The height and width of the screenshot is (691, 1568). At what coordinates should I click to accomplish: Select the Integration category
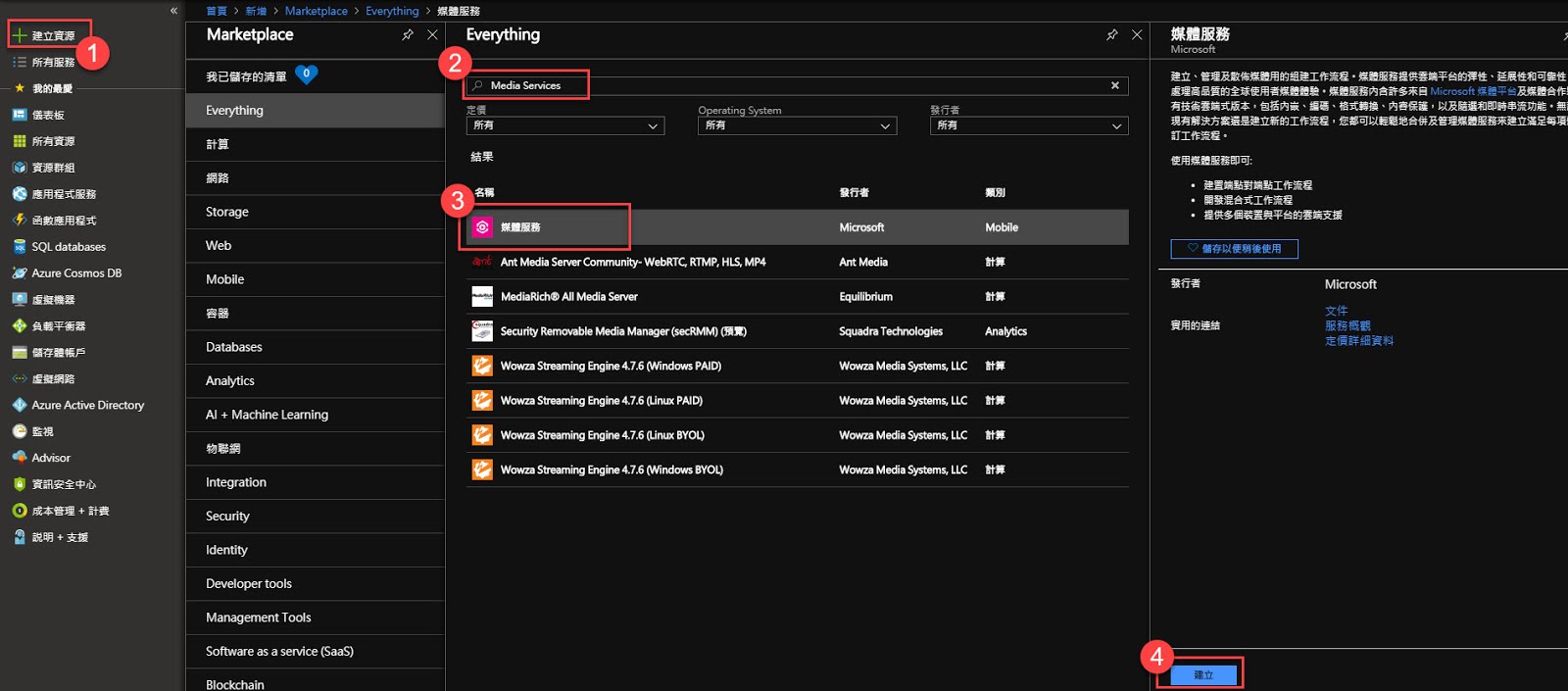pos(316,482)
